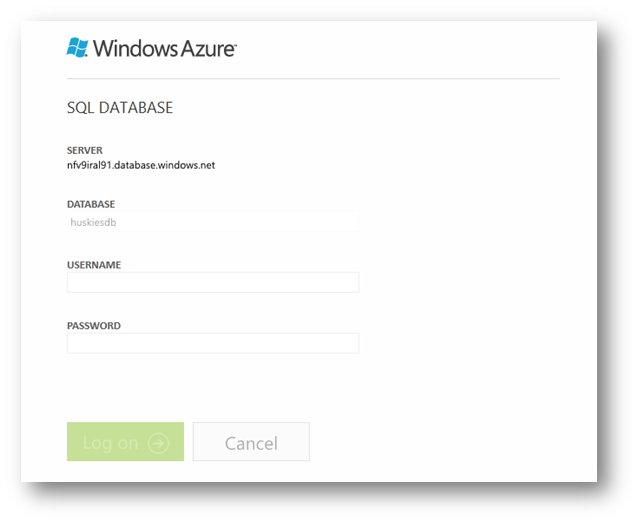639x524 pixels.
Task: Click the USERNAME label
Action: 94,265
